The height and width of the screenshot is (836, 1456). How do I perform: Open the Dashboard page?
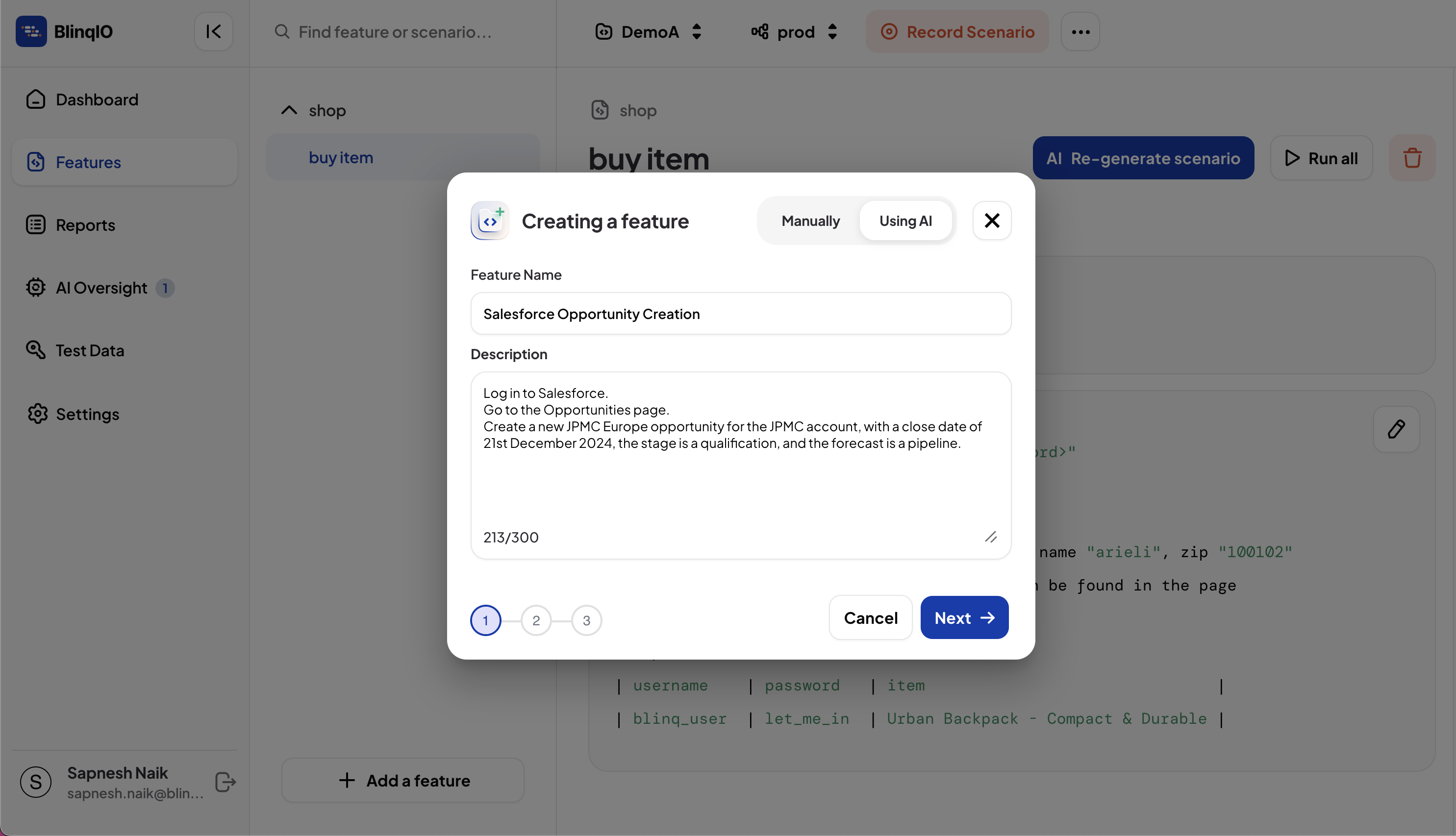[125, 99]
